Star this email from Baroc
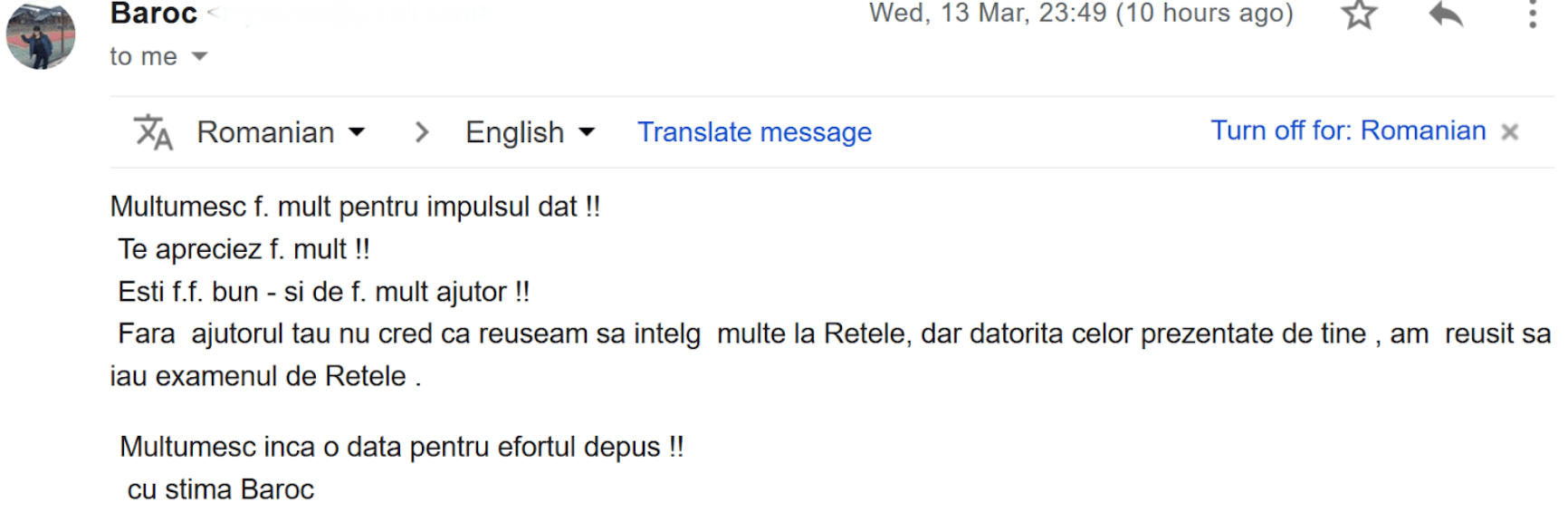Image resolution: width=1568 pixels, height=512 pixels. click(1358, 15)
